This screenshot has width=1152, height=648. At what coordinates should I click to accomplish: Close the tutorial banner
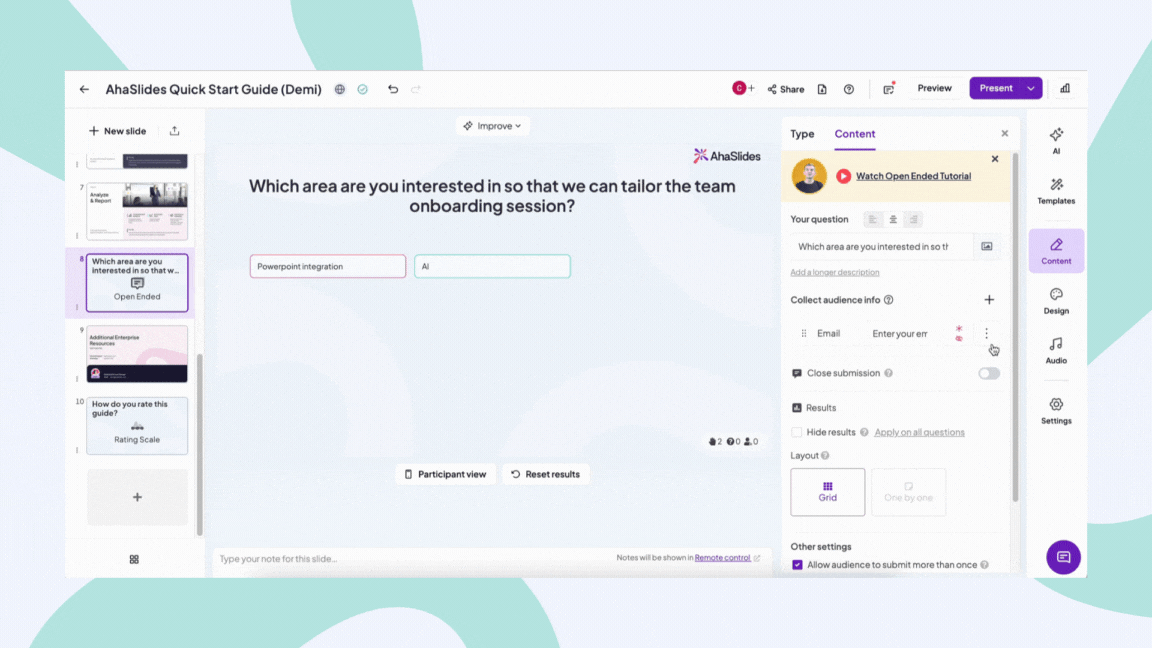(x=995, y=159)
